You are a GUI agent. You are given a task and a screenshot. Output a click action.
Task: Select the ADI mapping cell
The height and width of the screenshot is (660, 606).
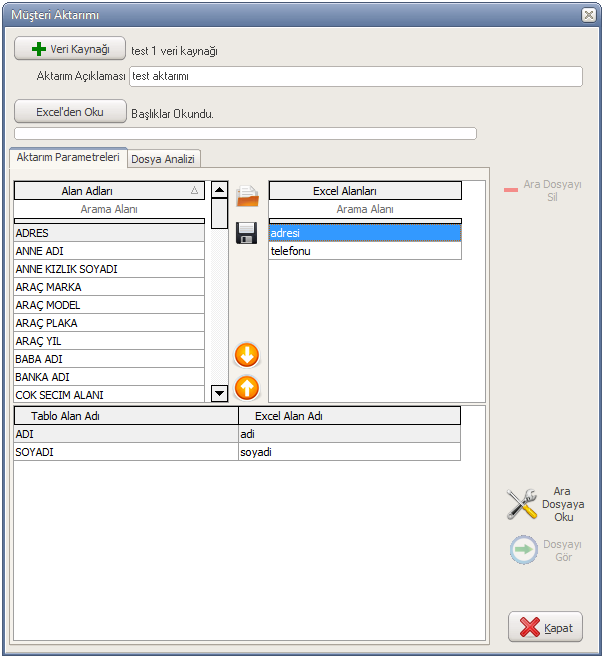(126, 434)
